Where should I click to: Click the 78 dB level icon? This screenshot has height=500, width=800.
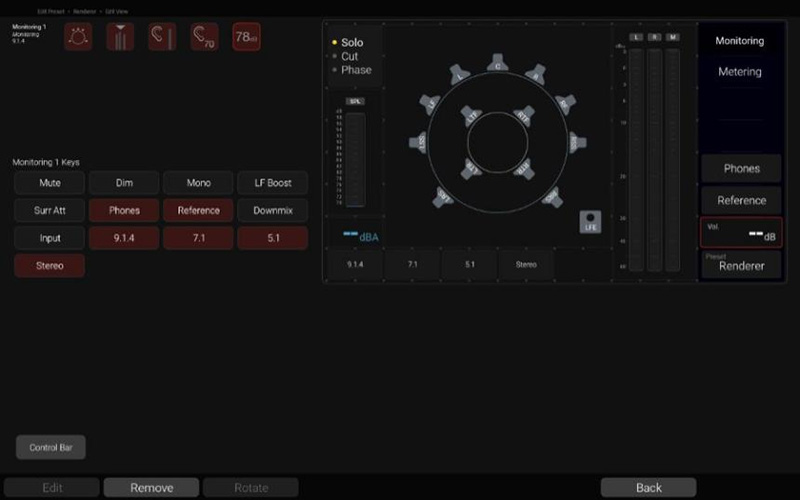[x=246, y=37]
